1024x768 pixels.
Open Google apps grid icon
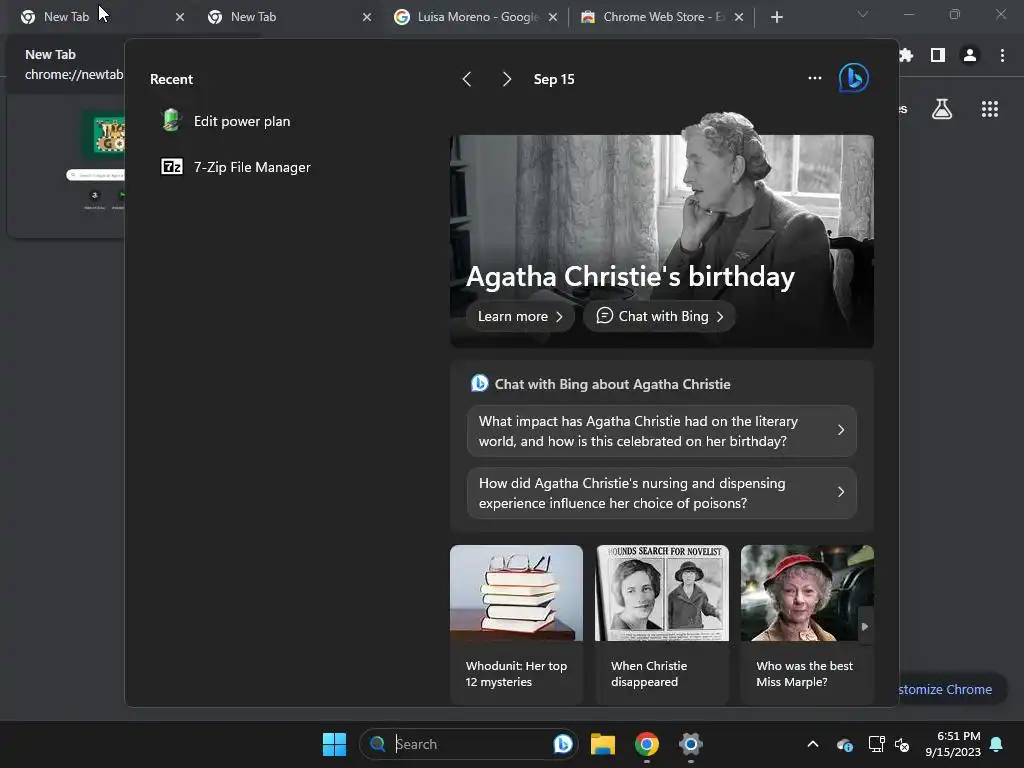point(990,109)
